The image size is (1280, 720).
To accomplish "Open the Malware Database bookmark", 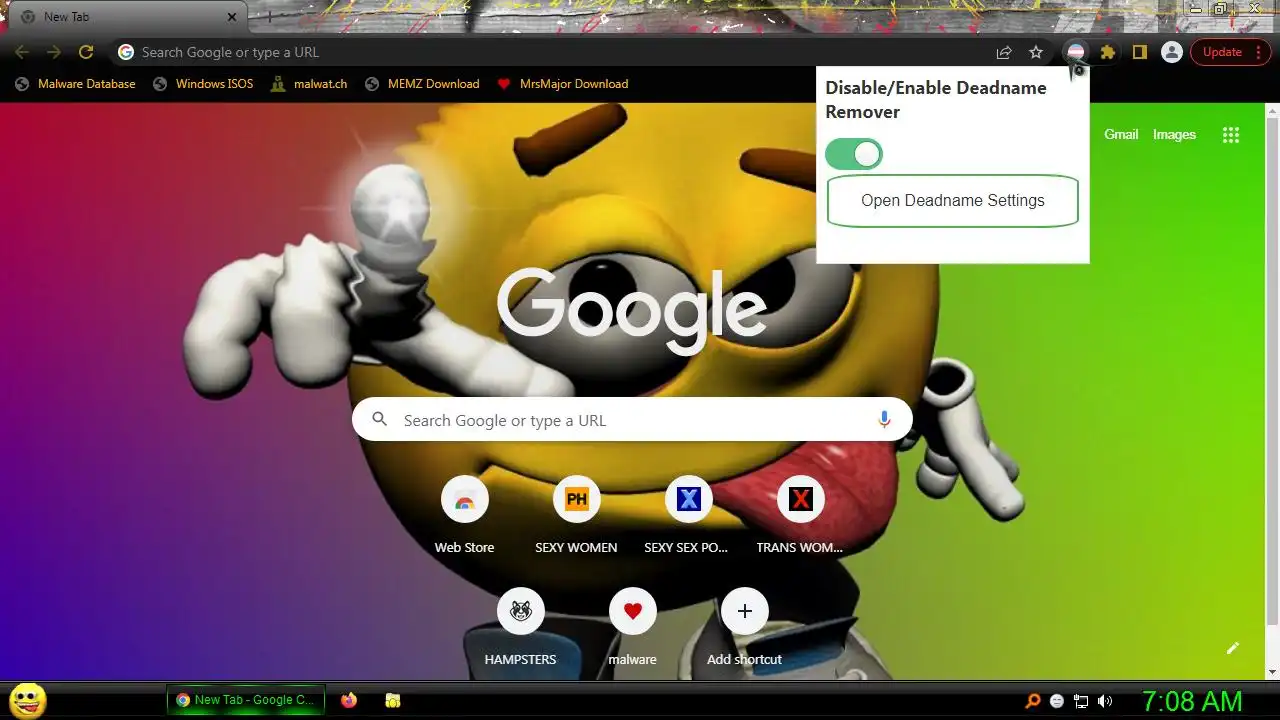I will 75,84.
